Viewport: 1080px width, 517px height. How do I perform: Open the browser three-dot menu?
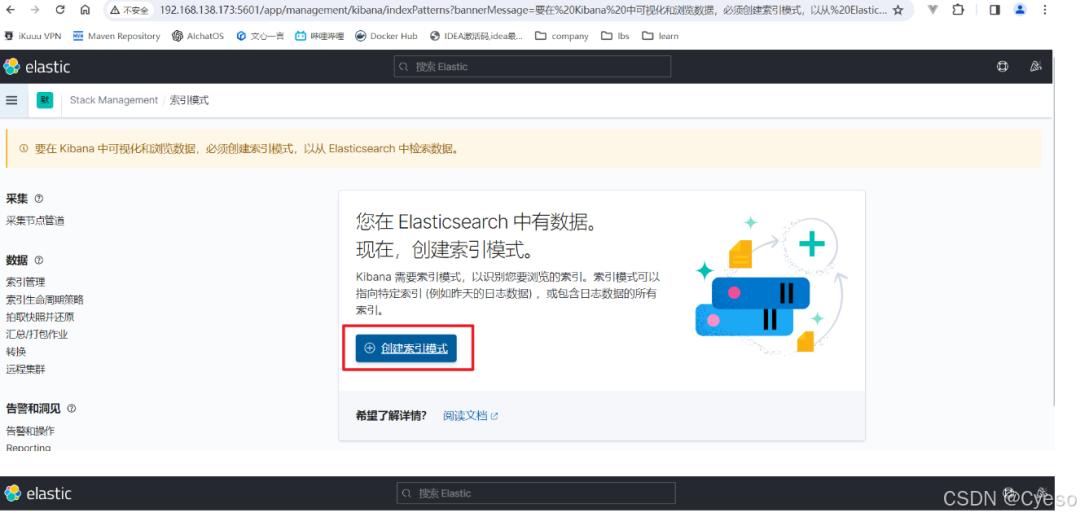[1046, 10]
